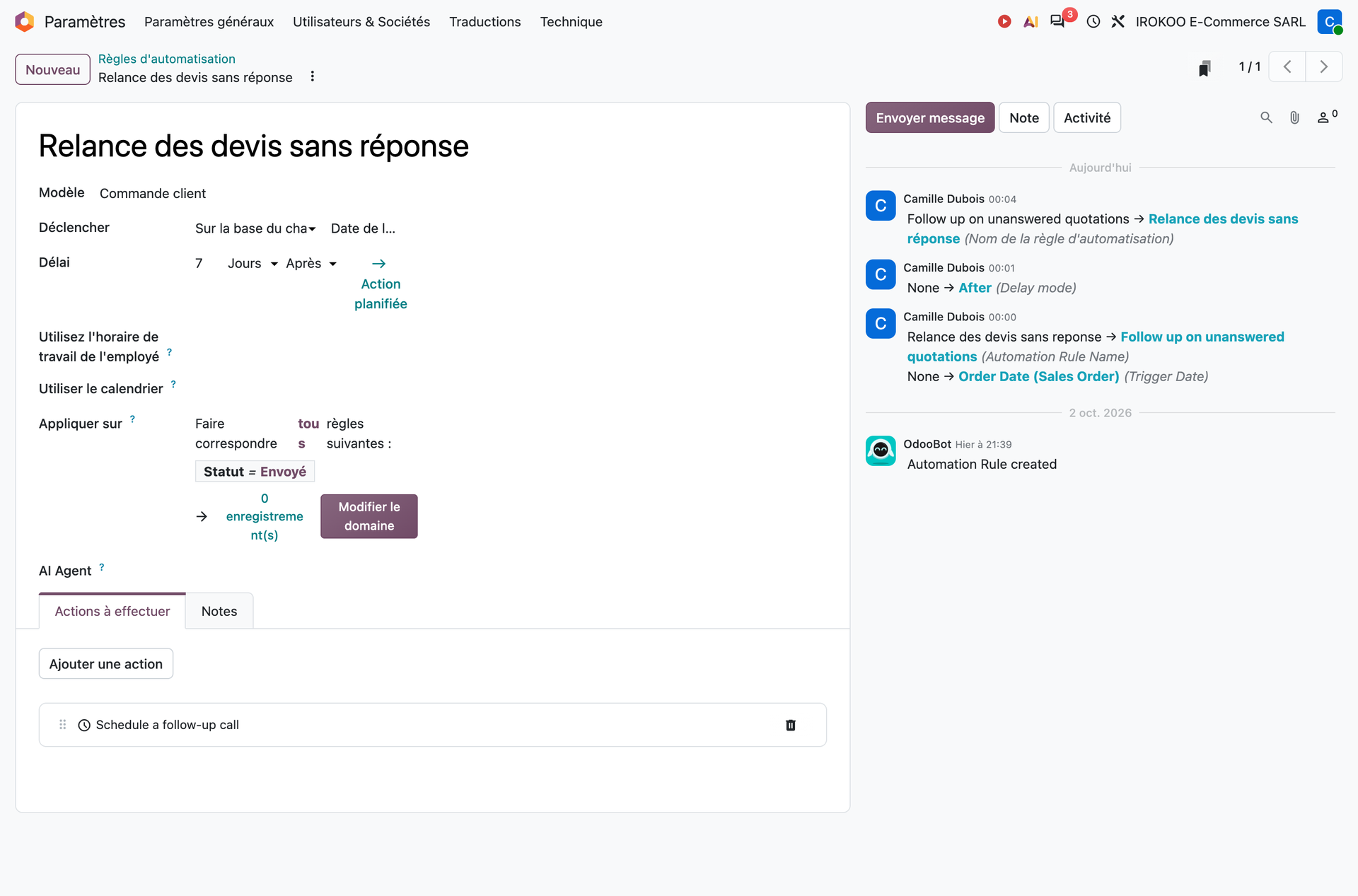Open the Odoo home app icon
The height and width of the screenshot is (896, 1358).
[x=25, y=22]
